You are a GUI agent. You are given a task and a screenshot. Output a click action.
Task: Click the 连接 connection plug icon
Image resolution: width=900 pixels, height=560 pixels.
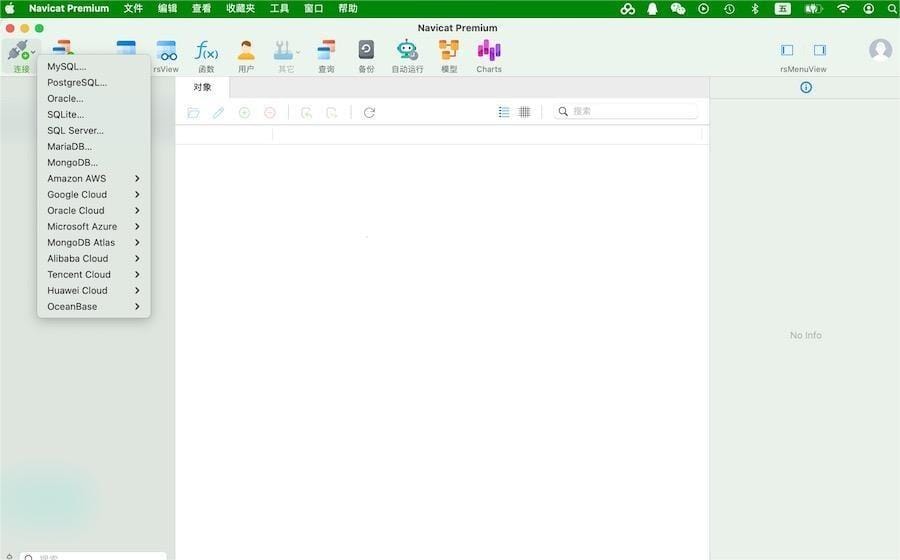pos(19,50)
